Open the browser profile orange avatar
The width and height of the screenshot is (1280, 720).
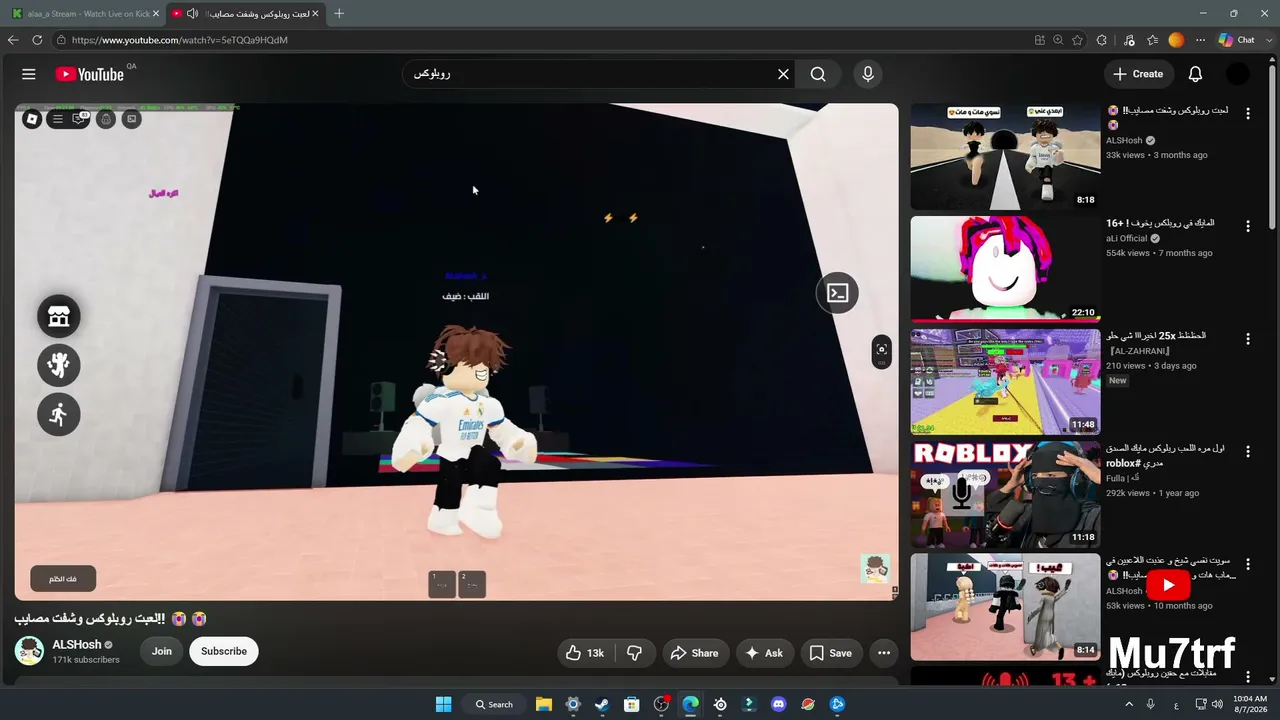[1176, 40]
